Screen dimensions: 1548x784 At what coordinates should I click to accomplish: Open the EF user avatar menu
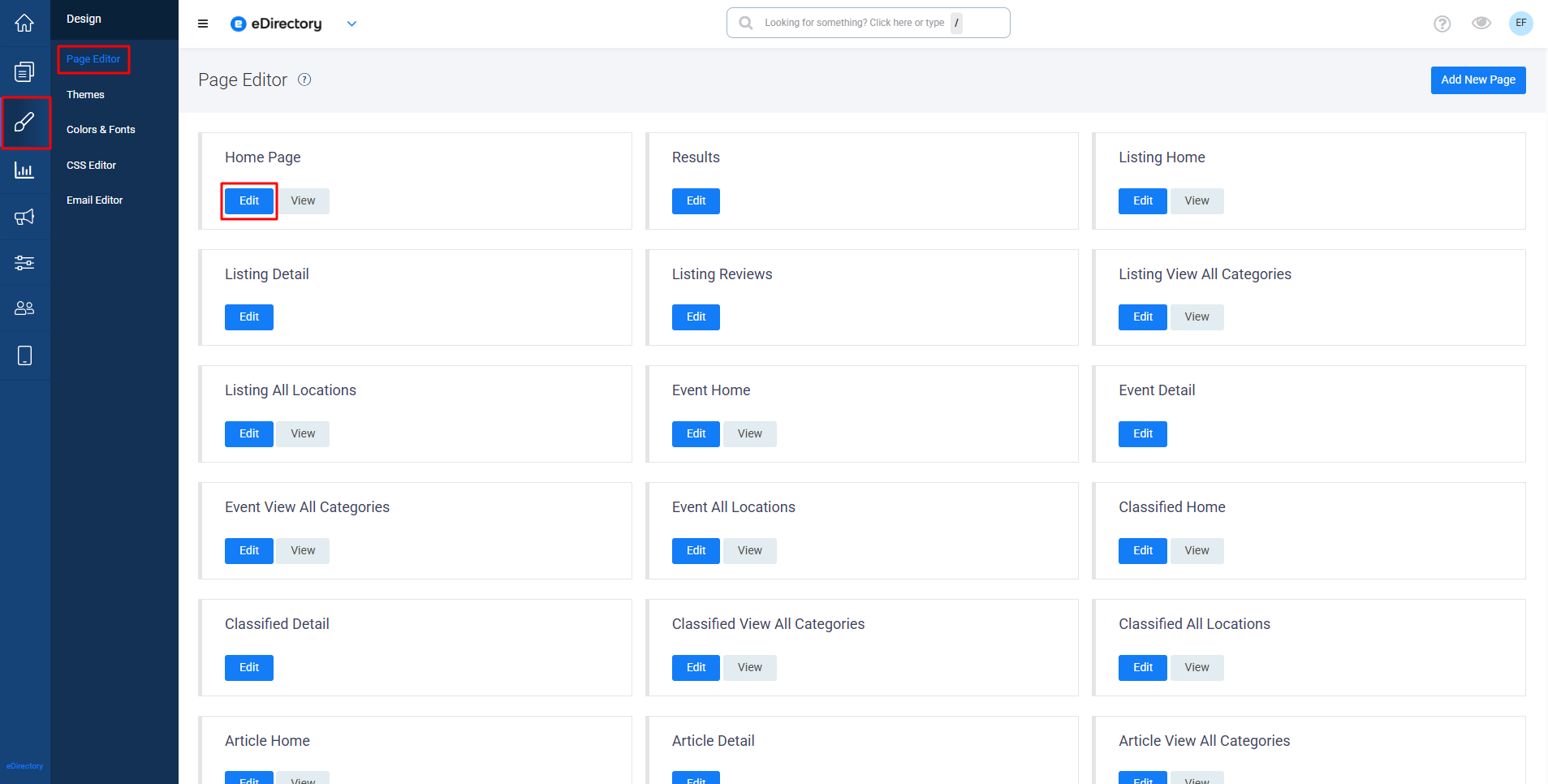tap(1521, 23)
